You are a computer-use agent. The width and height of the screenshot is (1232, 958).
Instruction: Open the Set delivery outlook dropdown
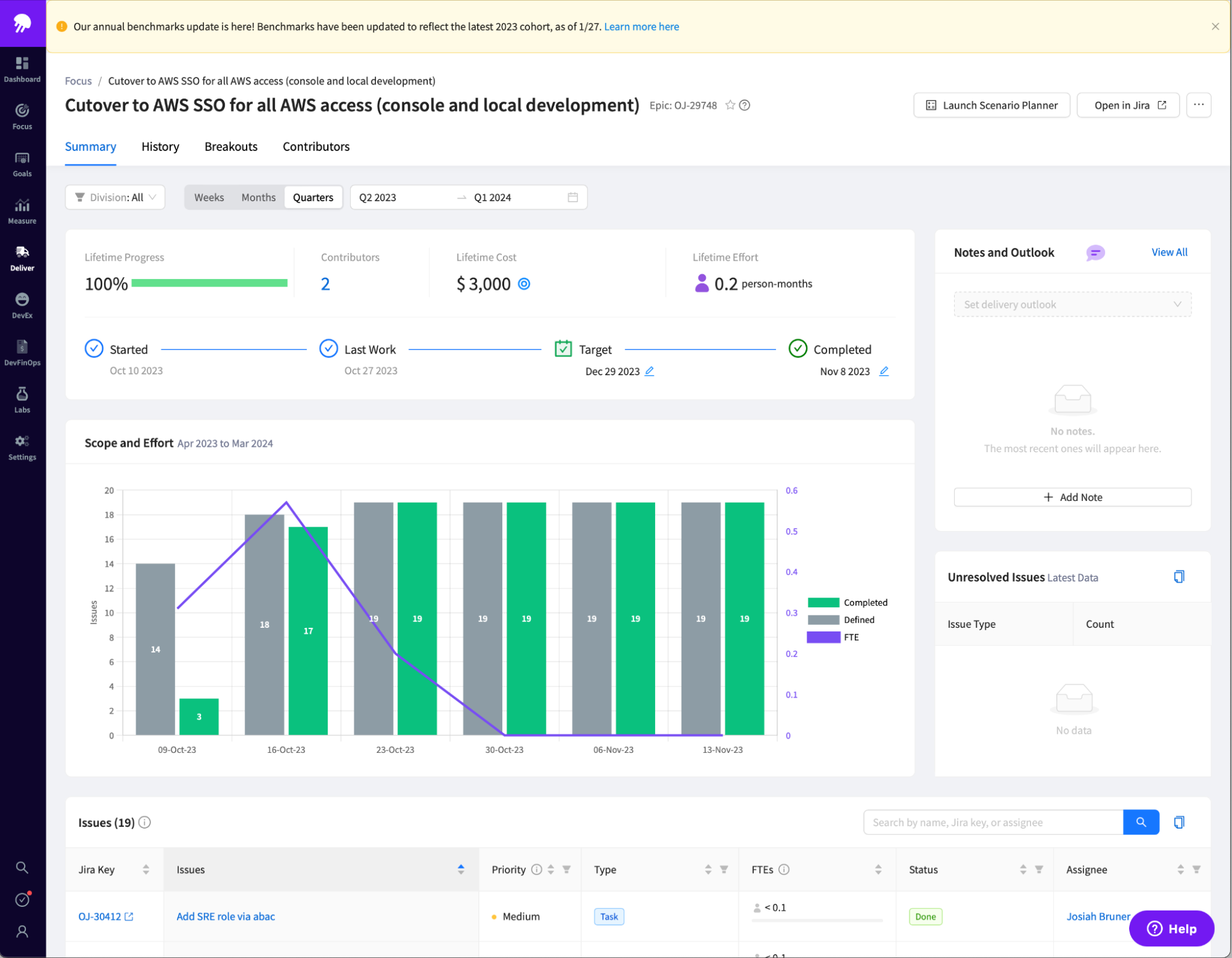pyautogui.click(x=1072, y=304)
